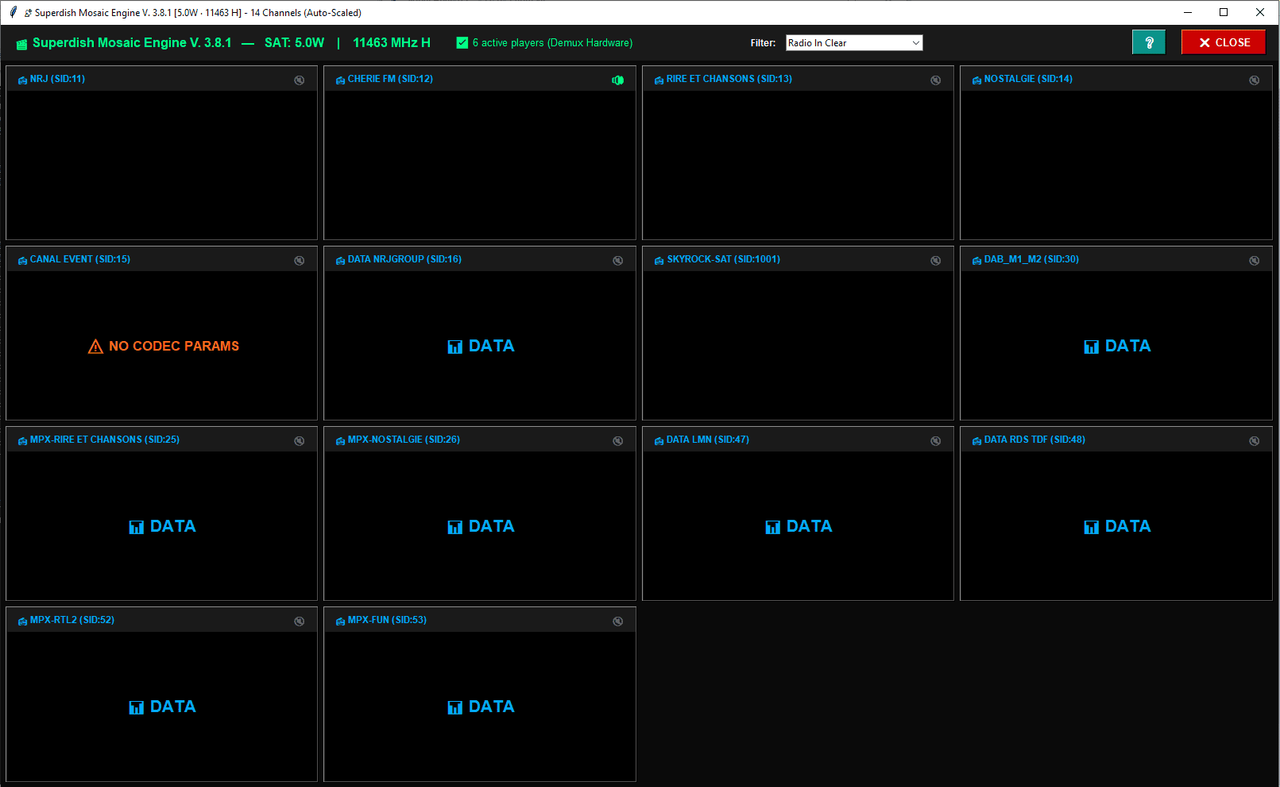Viewport: 1280px width, 787px height.
Task: Click the 'CHERIE FM (SID:12)' title
Action: tap(390, 79)
